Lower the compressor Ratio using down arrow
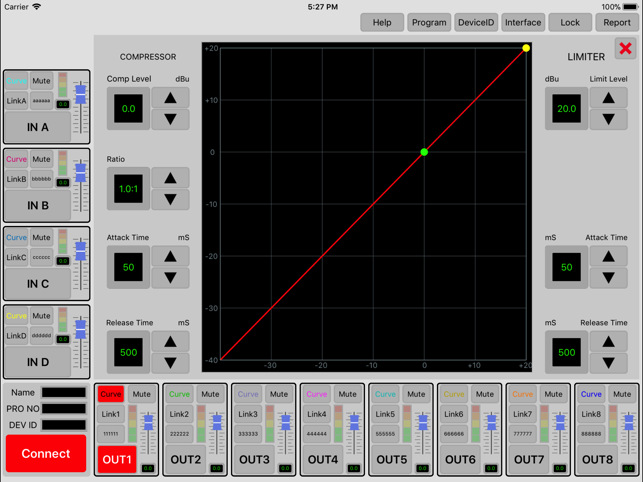The height and width of the screenshot is (482, 643). 170,199
